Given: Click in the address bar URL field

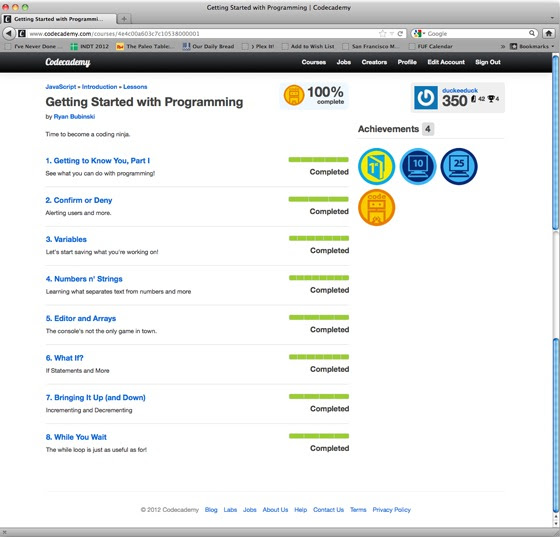Looking at the screenshot, I should coord(200,34).
